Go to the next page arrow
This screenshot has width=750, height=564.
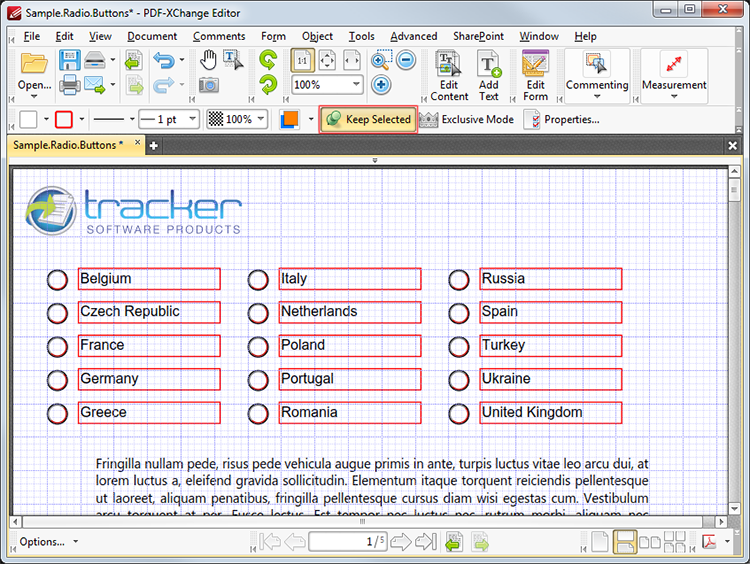pos(400,542)
